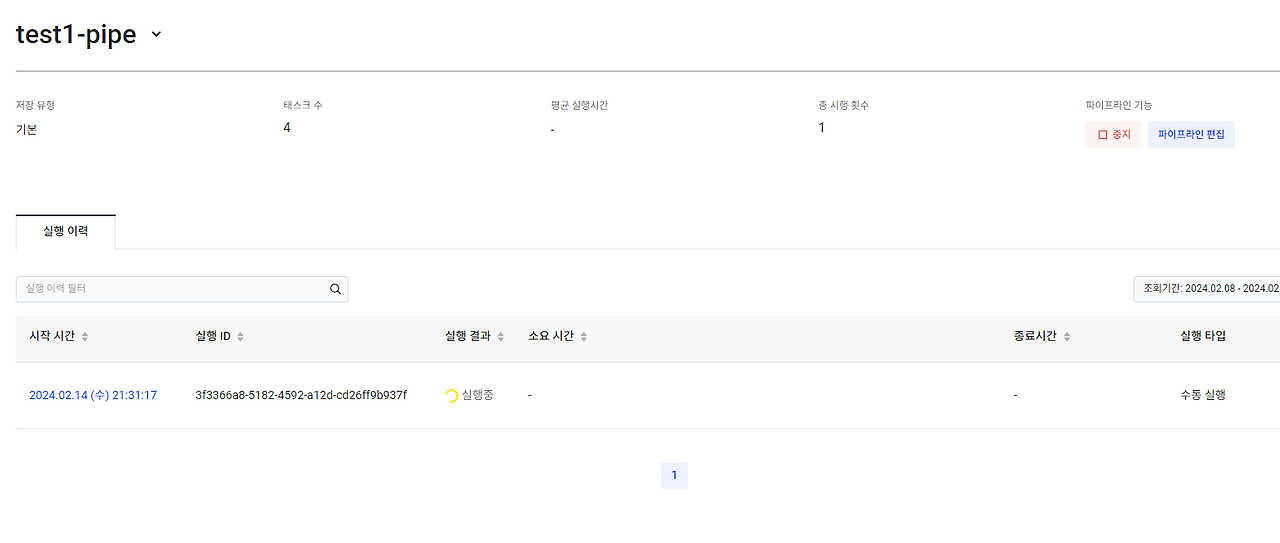Screen dimensions: 1280x543
Task: Sort by 실행 ID column arrows
Action: click(x=240, y=337)
